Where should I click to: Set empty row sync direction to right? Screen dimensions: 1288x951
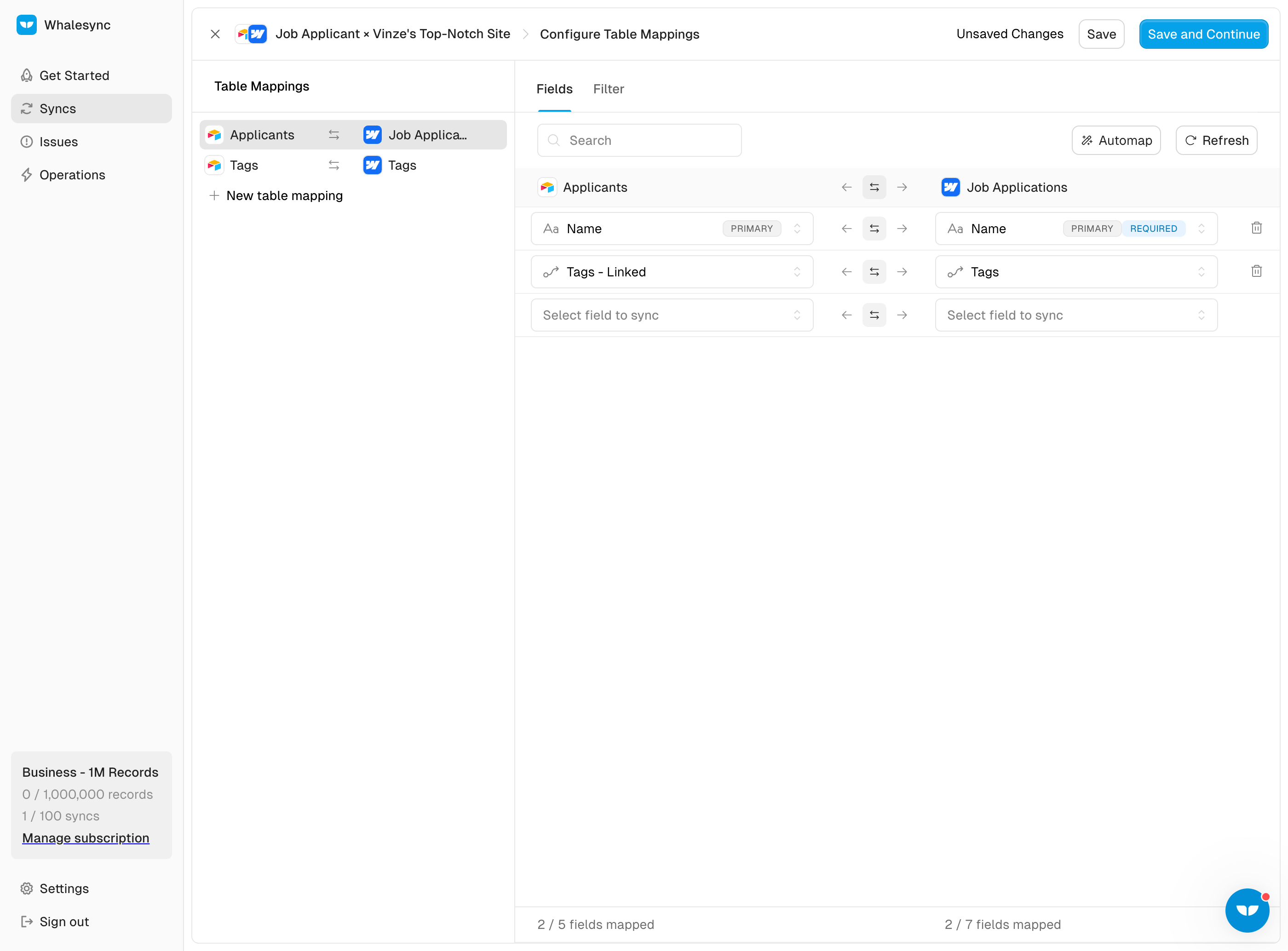point(902,315)
